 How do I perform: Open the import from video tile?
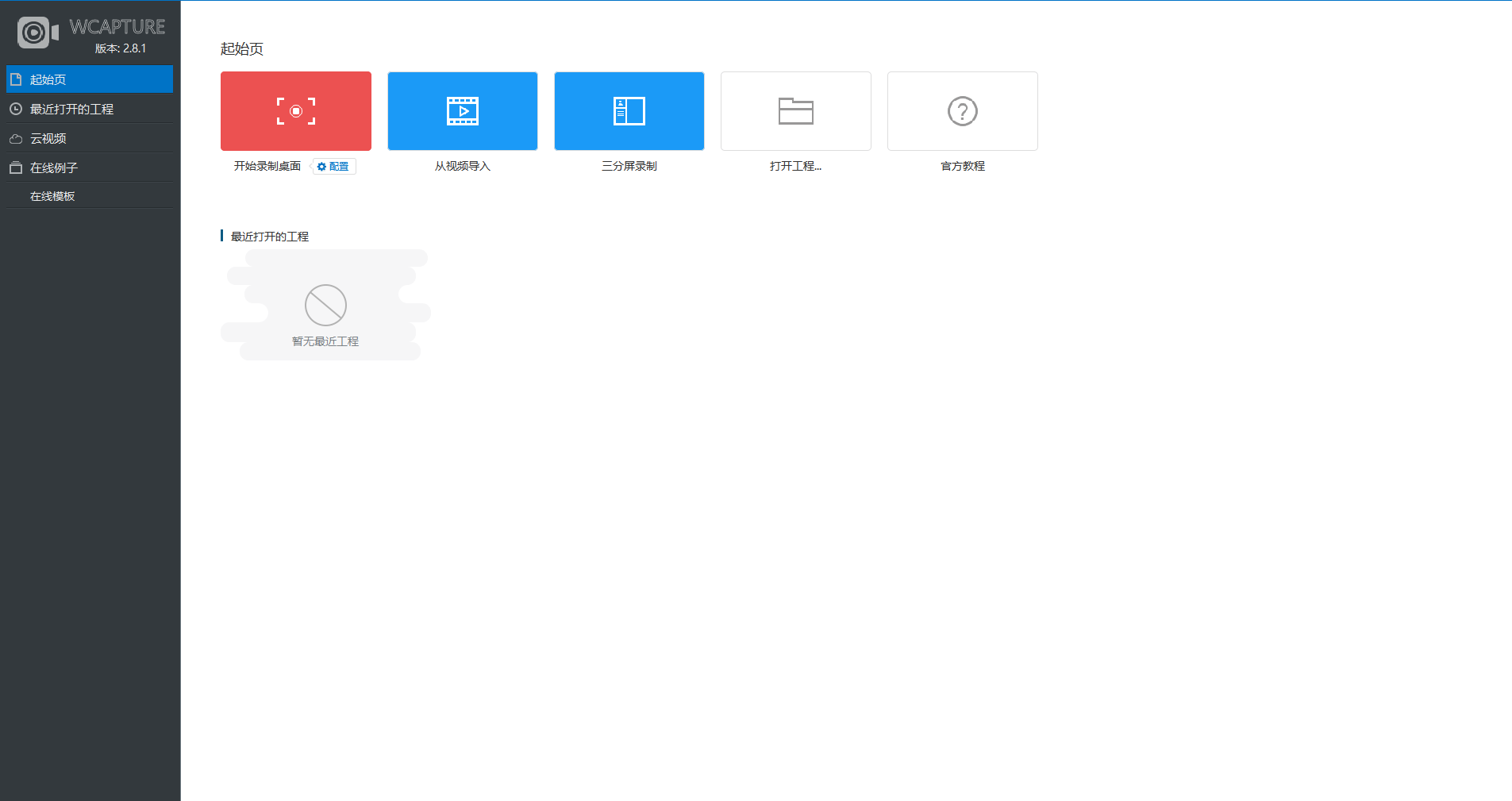click(x=463, y=111)
